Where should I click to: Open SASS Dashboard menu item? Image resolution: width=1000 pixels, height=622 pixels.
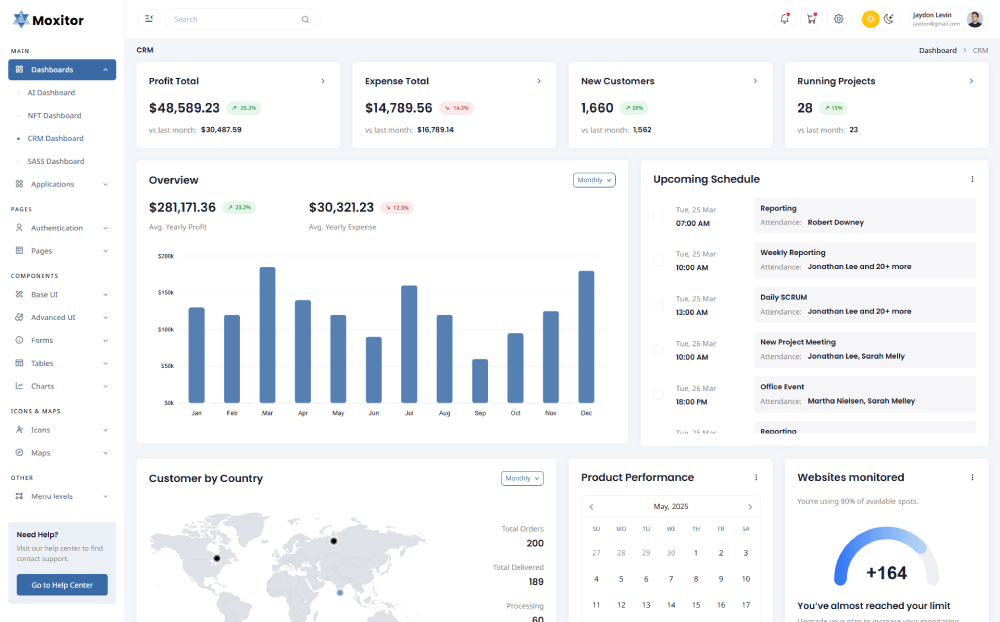[x=56, y=161]
